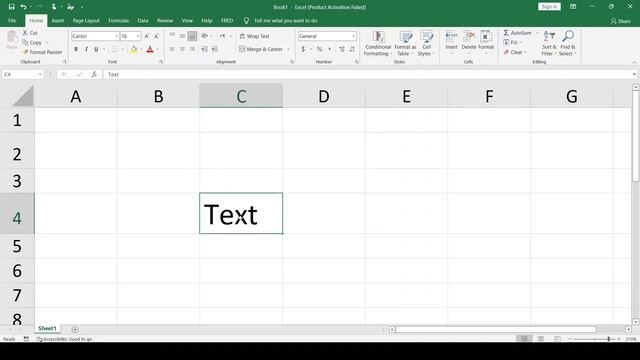Expand the Merge & Center dropdown arrow
Image resolution: width=640 pixels, height=360 pixels.
click(x=289, y=49)
